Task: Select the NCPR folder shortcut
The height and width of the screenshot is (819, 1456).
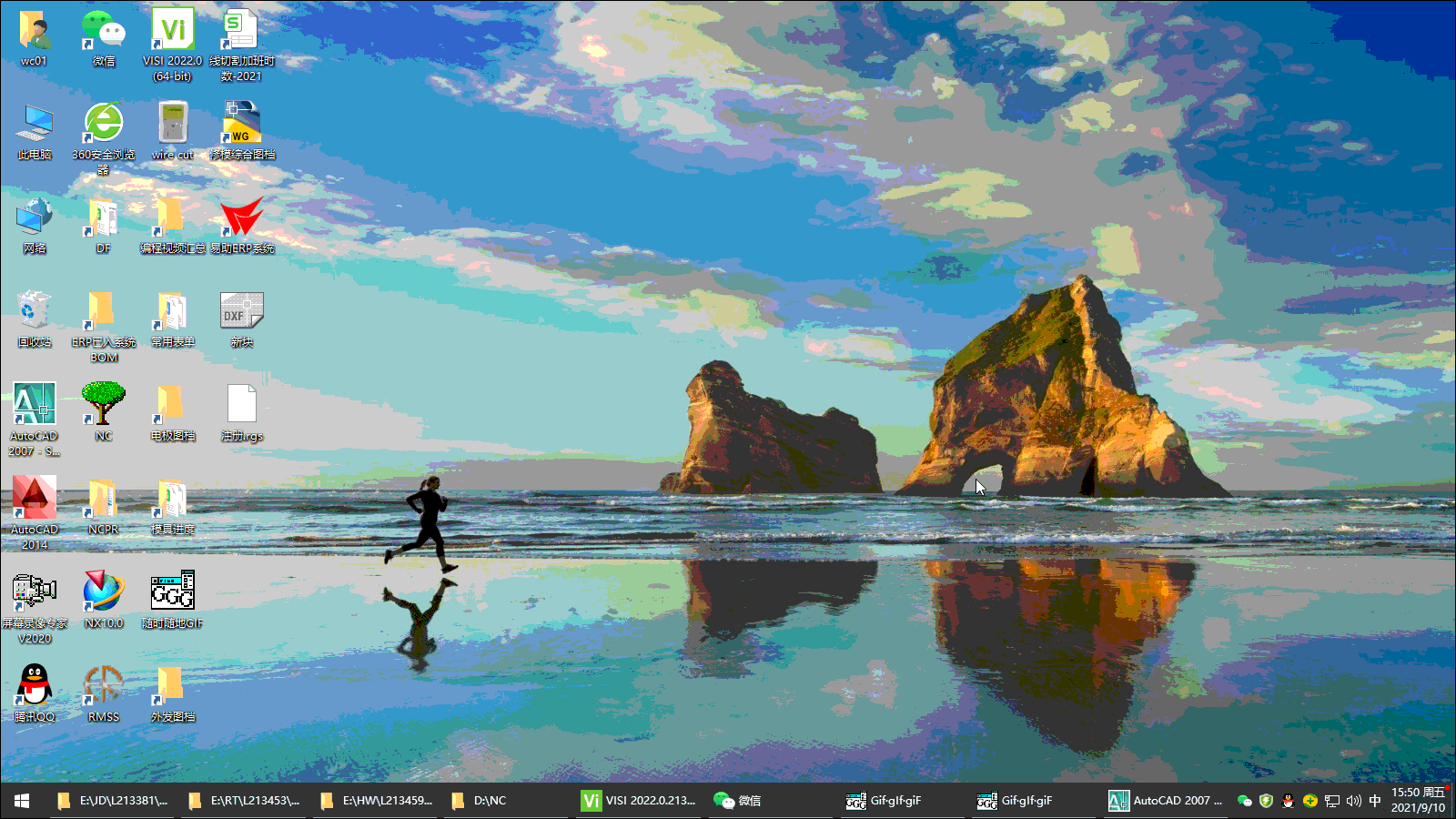Action: pyautogui.click(x=104, y=506)
